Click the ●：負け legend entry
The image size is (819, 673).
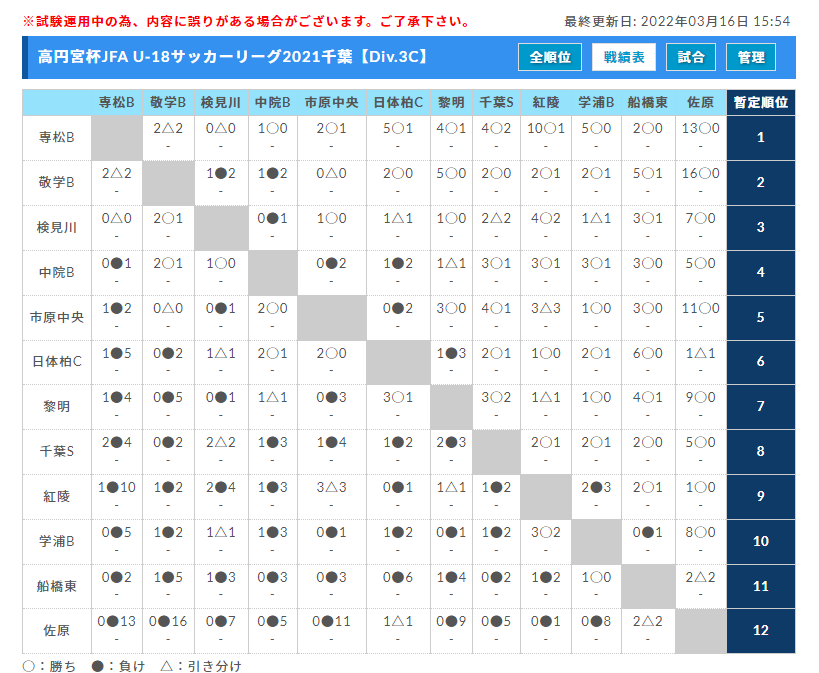(119, 666)
